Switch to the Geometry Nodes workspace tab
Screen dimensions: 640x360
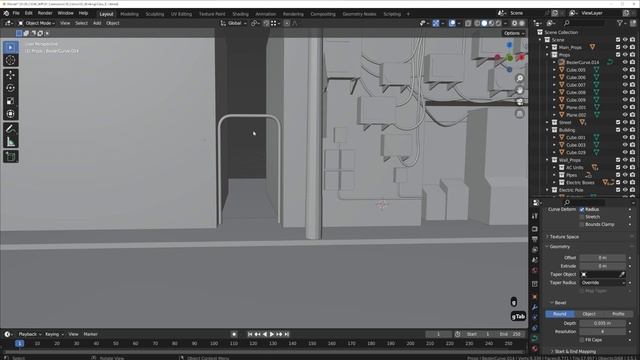(x=359, y=14)
